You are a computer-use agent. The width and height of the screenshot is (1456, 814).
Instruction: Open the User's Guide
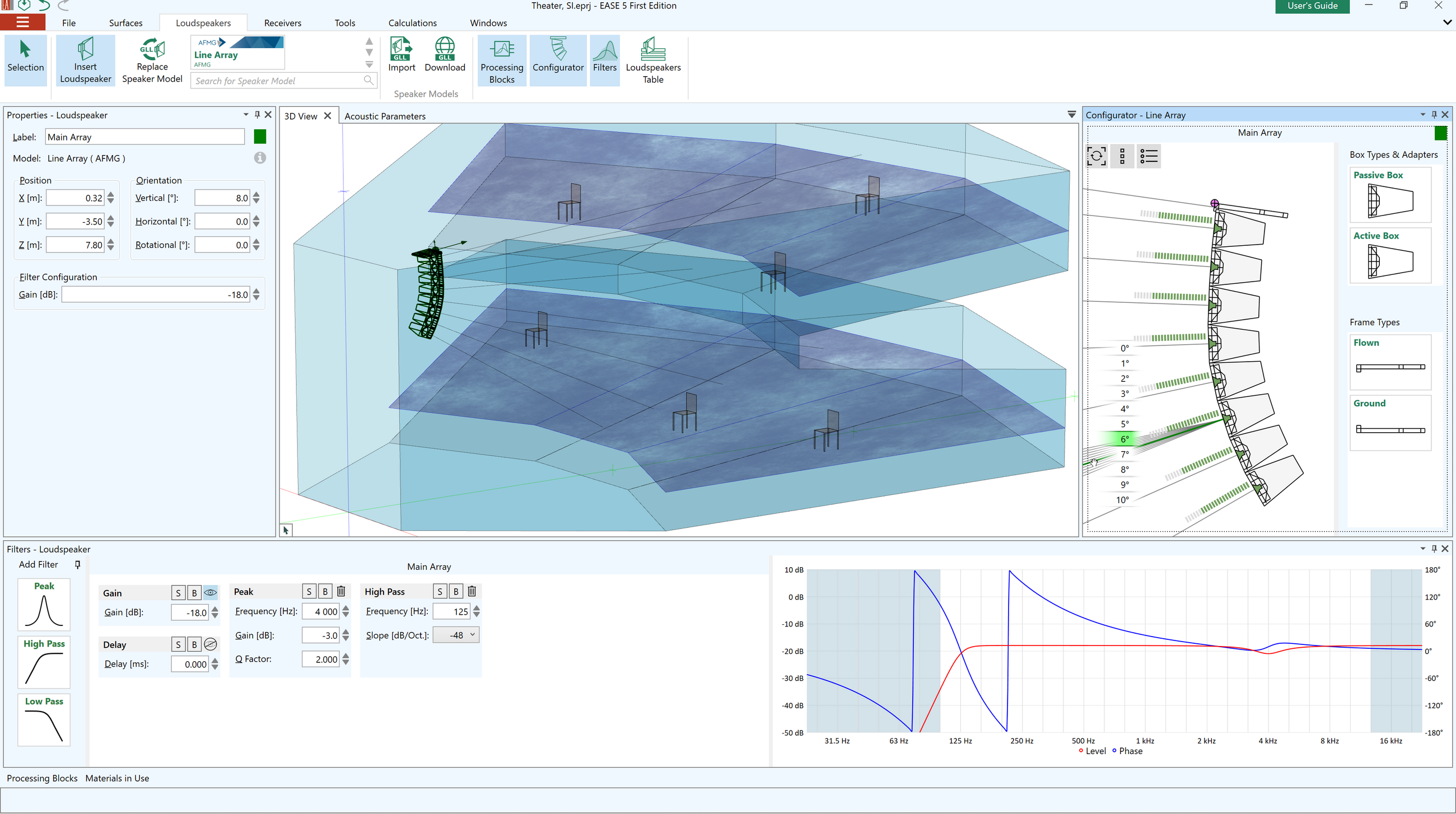[x=1312, y=6]
